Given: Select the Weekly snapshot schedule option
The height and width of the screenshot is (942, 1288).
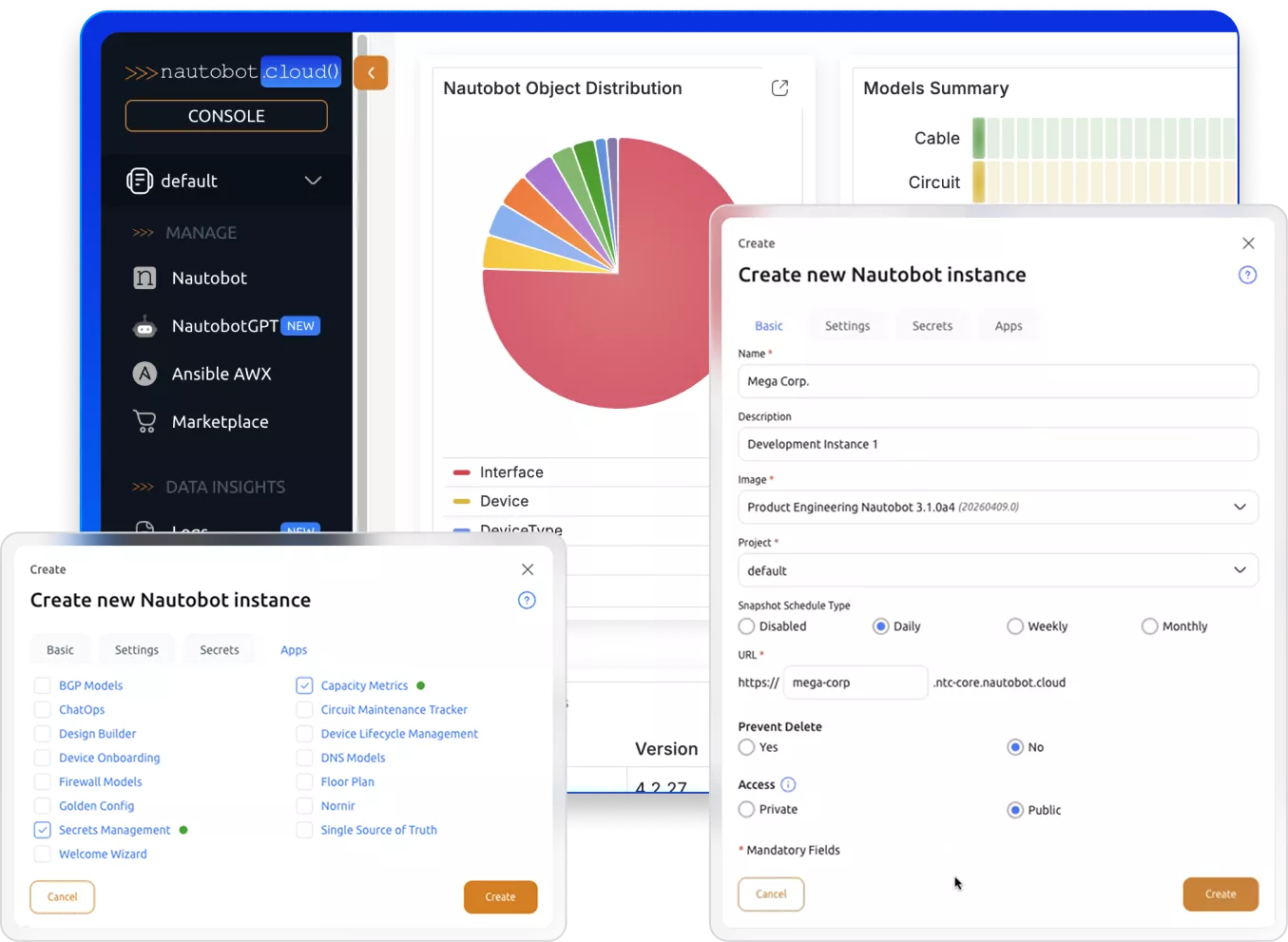Looking at the screenshot, I should click(1015, 626).
